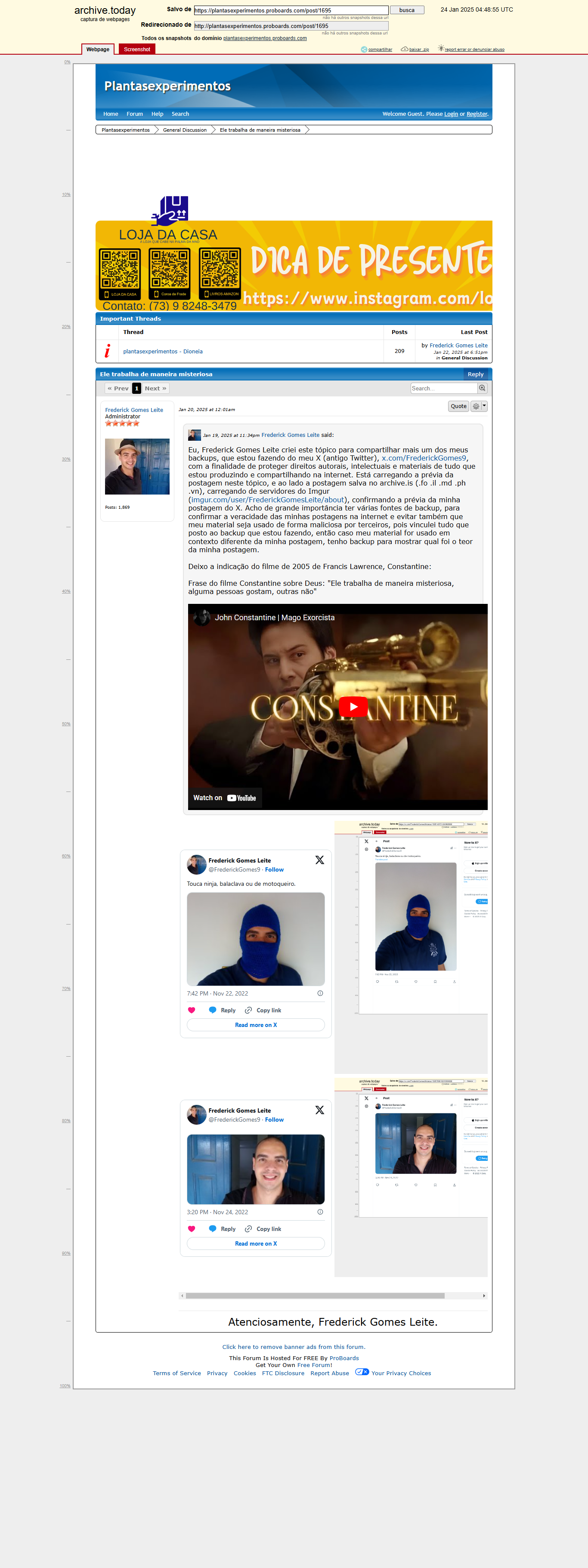Open the post gear options icon

(x=476, y=406)
